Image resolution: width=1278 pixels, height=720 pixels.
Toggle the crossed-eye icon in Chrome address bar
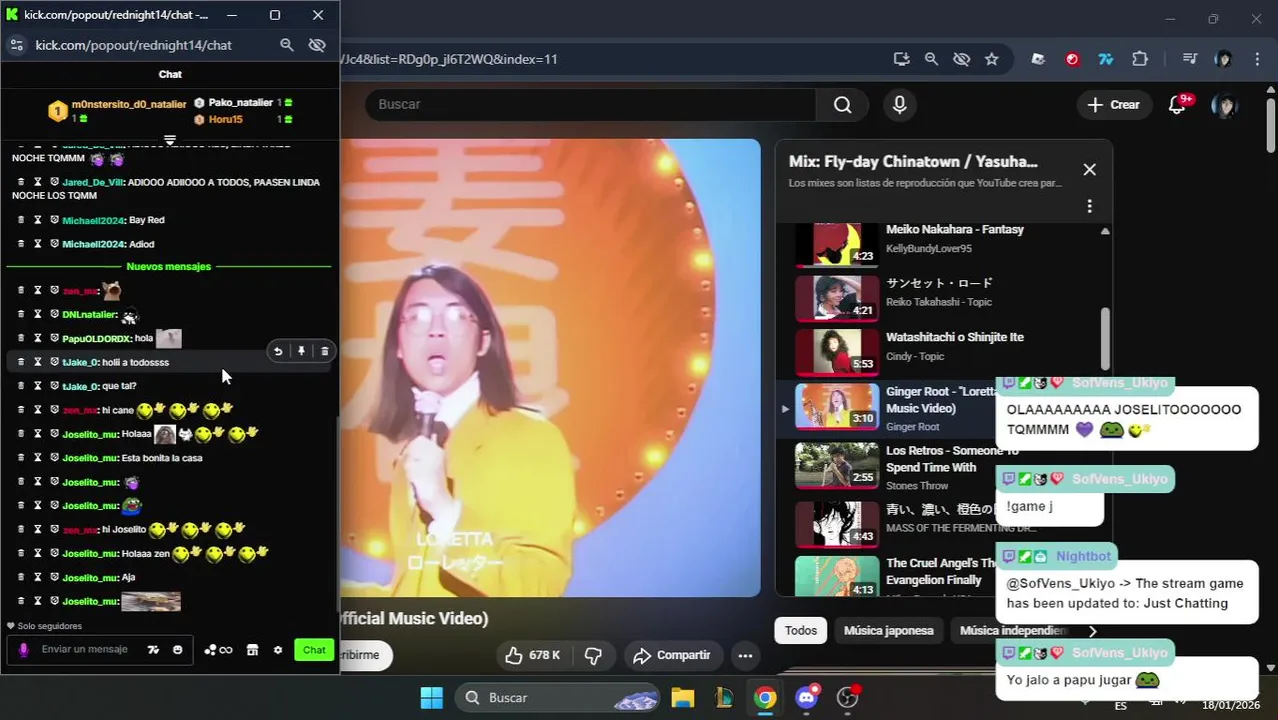pyautogui.click(x=961, y=59)
